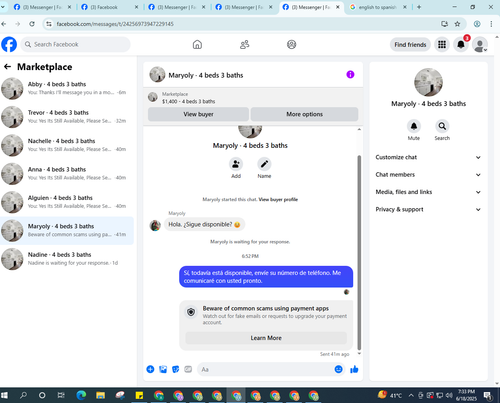500x403 pixels.
Task: Search in conversation with the magnifier icon
Action: (442, 126)
